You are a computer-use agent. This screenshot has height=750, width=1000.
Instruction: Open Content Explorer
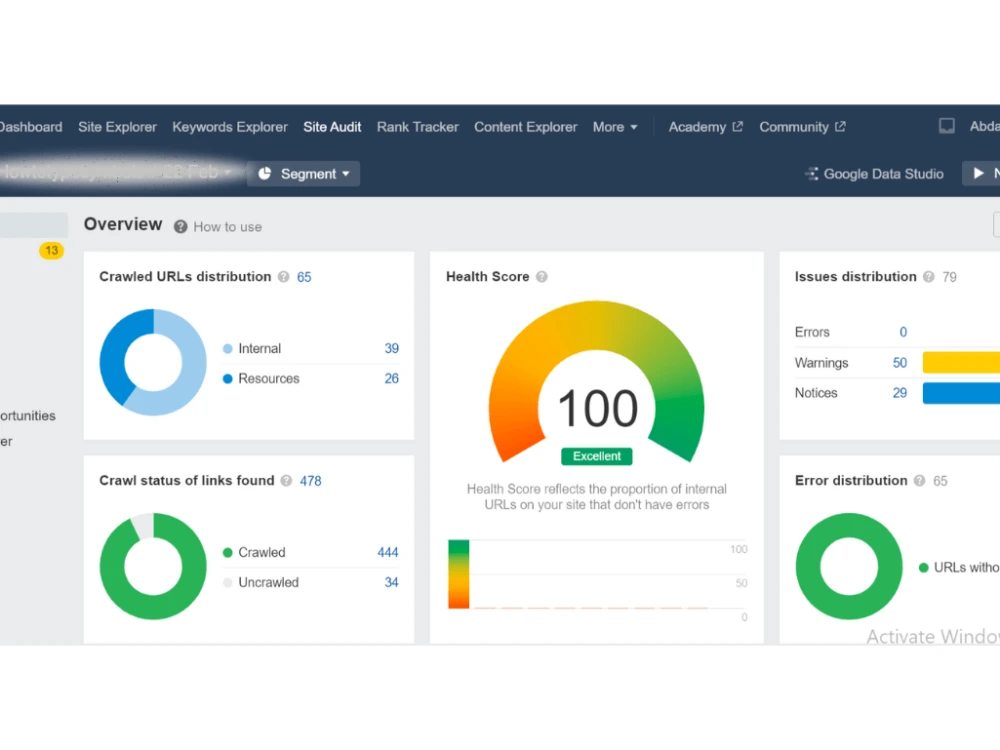[x=526, y=127]
